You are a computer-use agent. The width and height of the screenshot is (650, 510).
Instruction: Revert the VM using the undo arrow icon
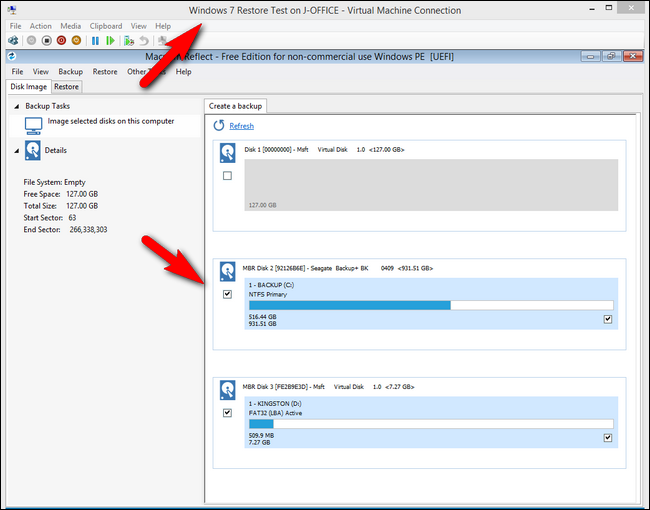[144, 41]
